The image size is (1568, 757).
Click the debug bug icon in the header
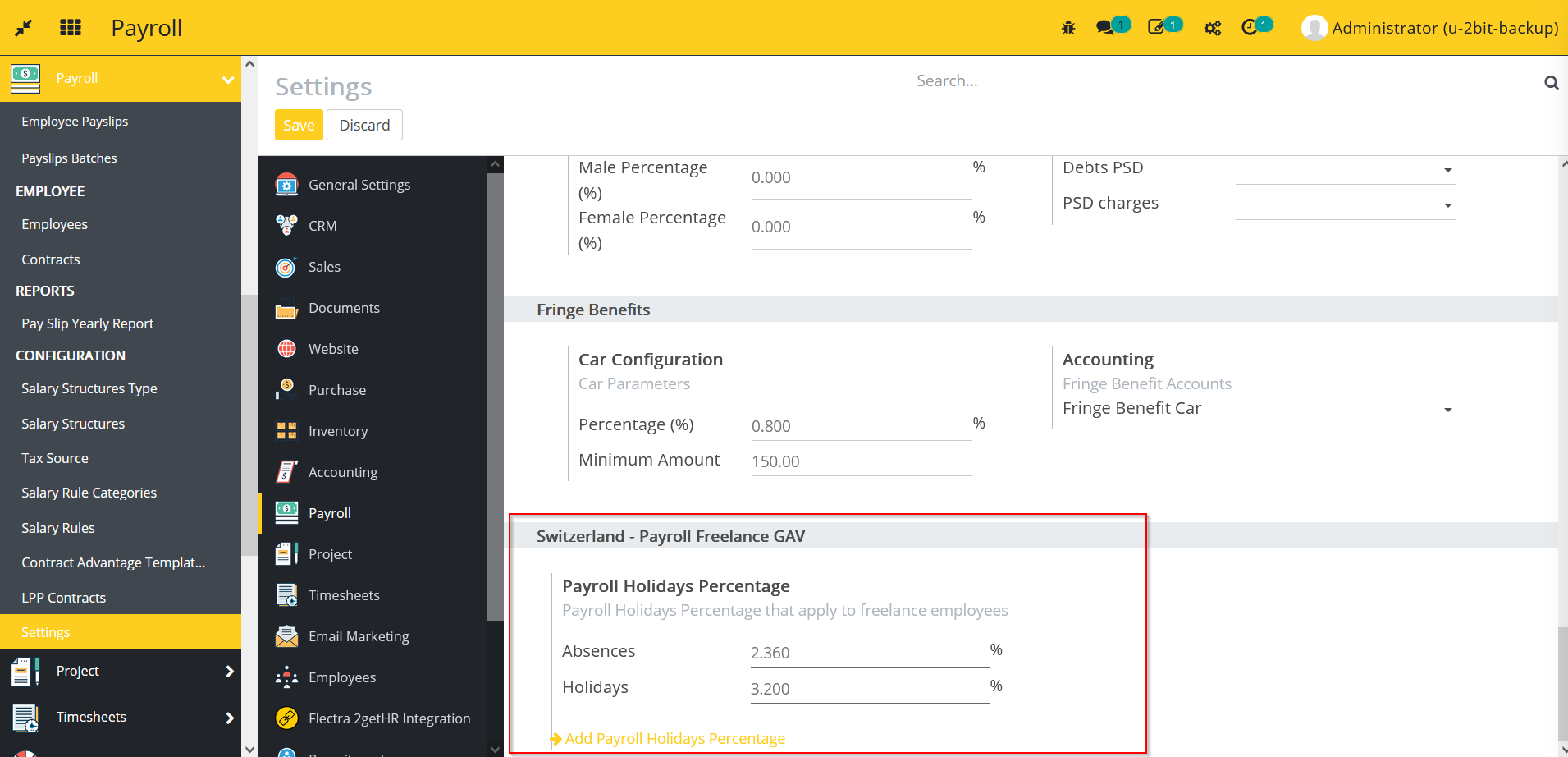point(1067,27)
